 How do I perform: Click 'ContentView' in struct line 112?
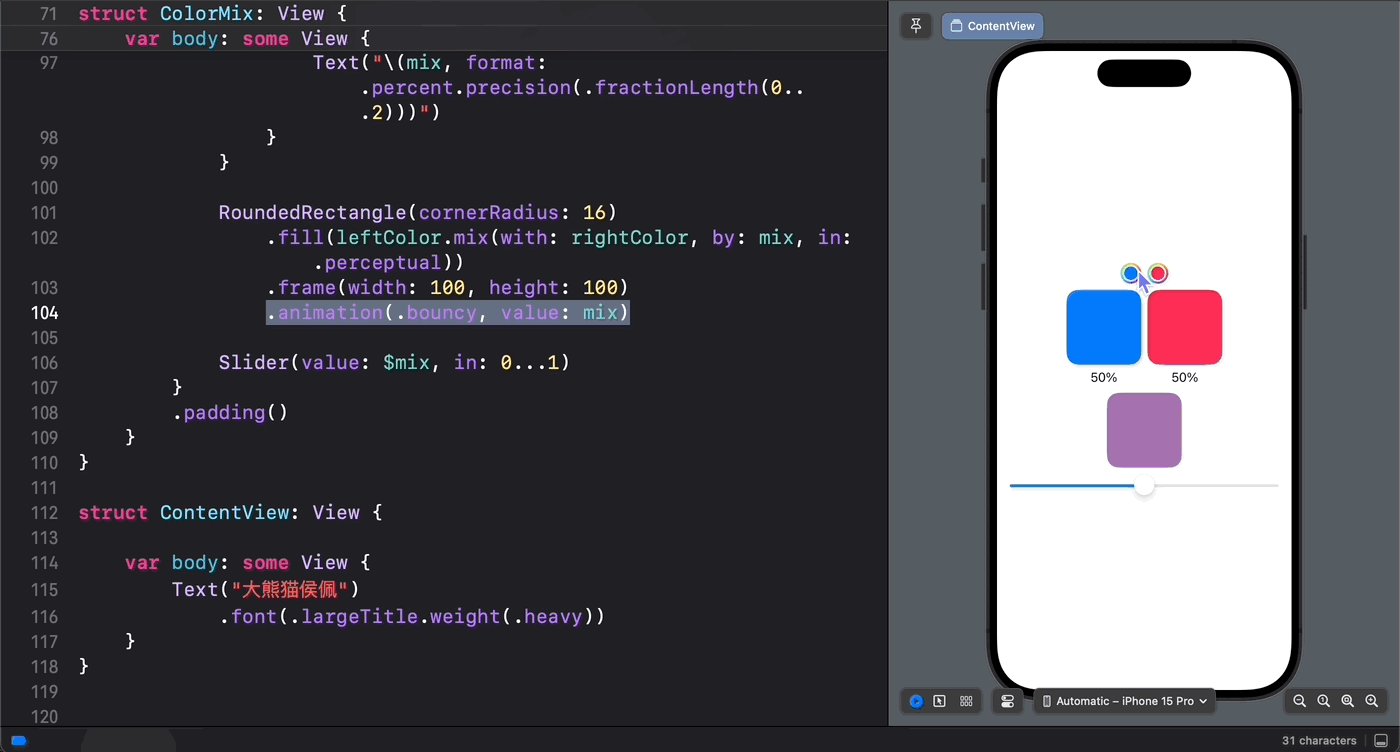click(x=224, y=513)
